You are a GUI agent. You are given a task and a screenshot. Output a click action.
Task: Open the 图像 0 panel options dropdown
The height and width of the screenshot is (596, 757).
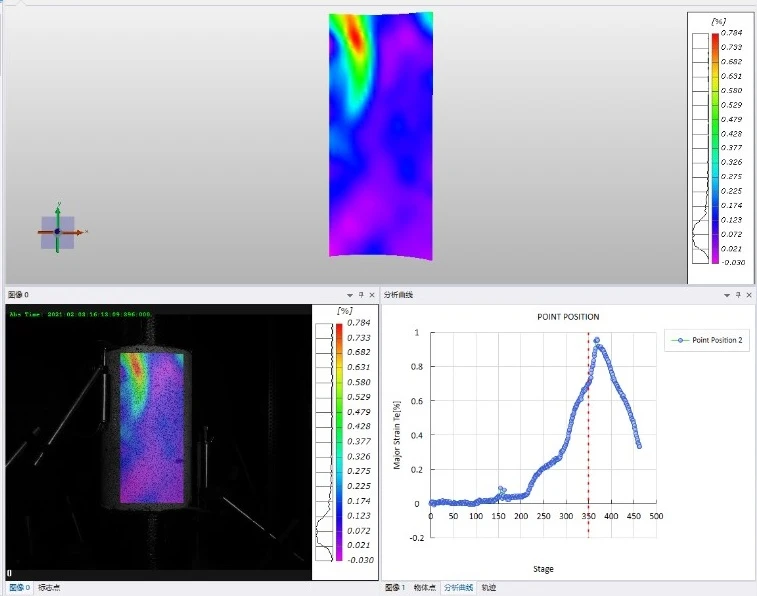click(350, 295)
